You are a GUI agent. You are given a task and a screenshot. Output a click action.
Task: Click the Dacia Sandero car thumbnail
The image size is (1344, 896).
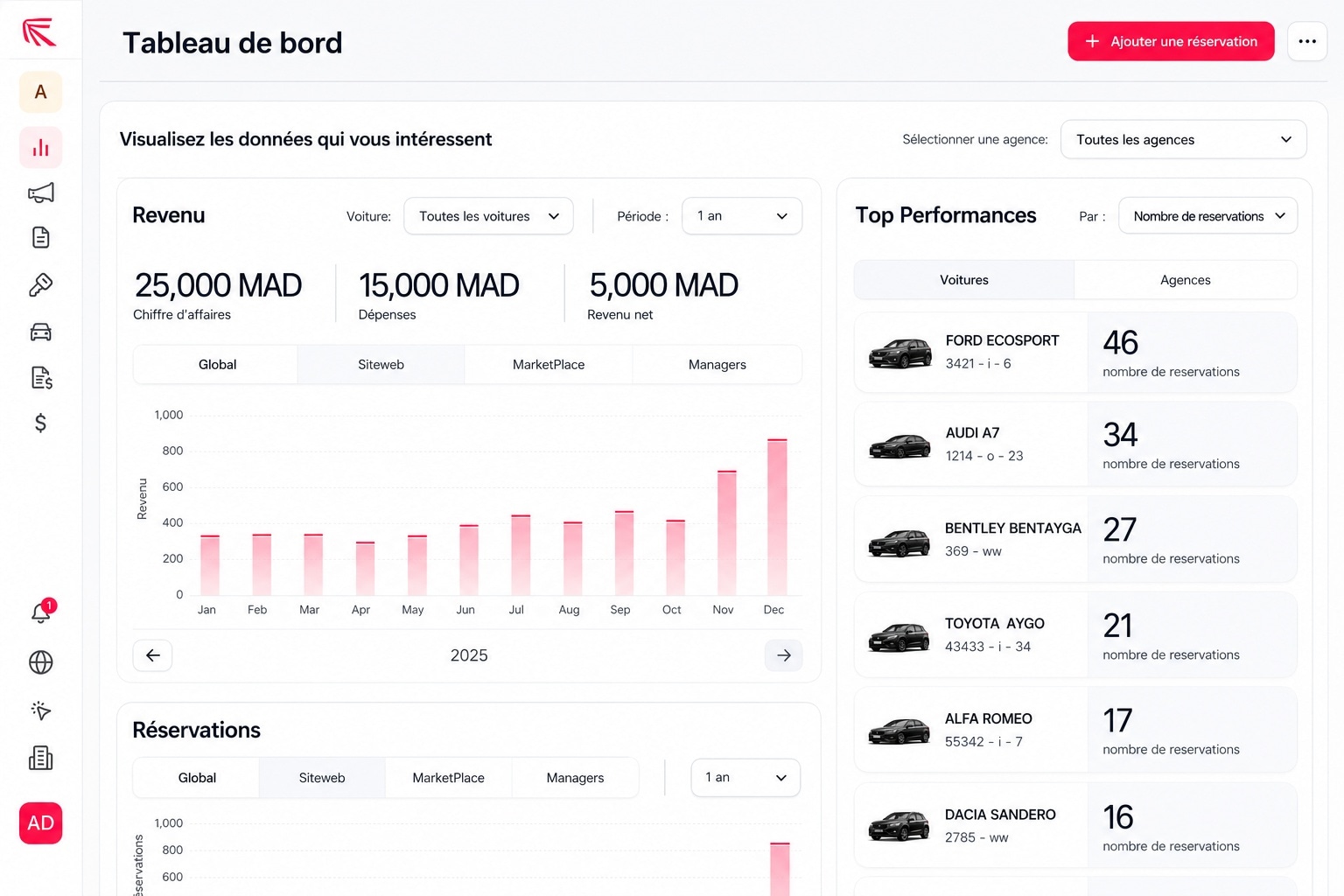pyautogui.click(x=899, y=826)
